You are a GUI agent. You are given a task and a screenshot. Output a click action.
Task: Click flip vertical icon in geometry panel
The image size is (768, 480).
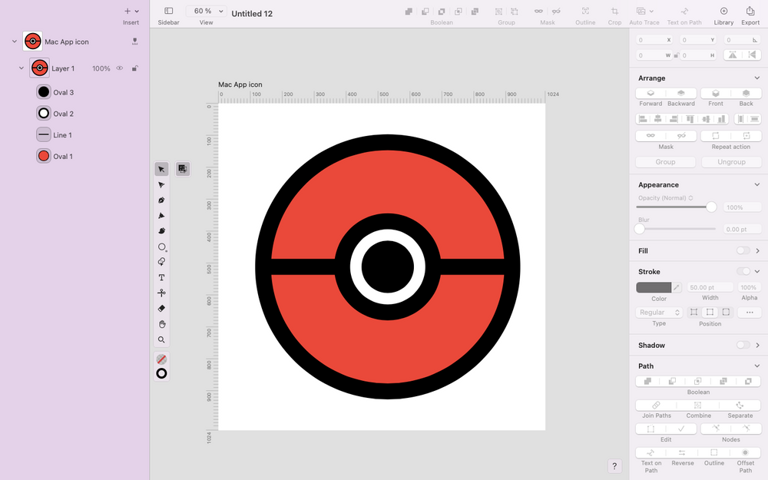pyautogui.click(x=733, y=55)
